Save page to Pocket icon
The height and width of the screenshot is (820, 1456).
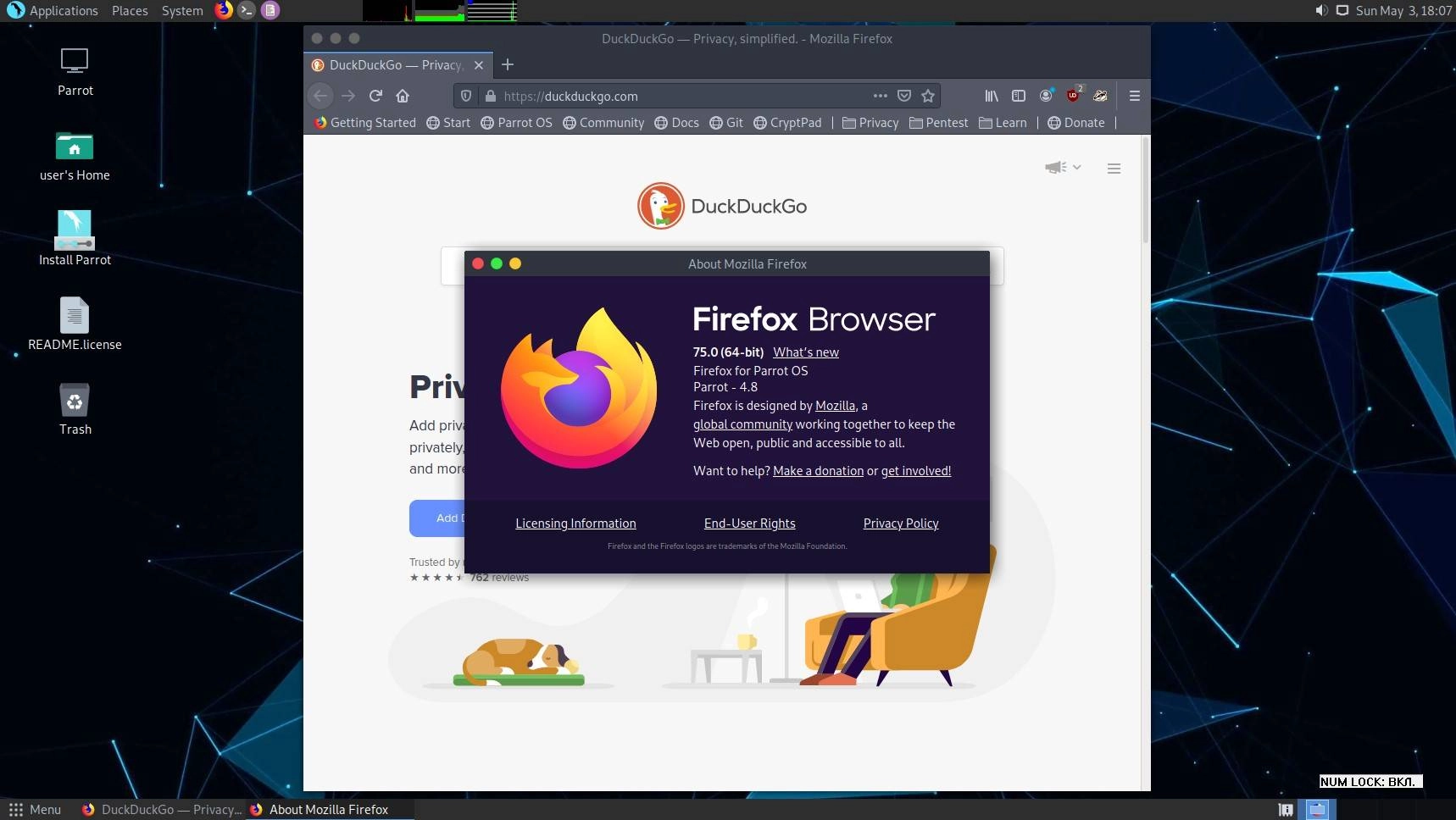coord(904,96)
